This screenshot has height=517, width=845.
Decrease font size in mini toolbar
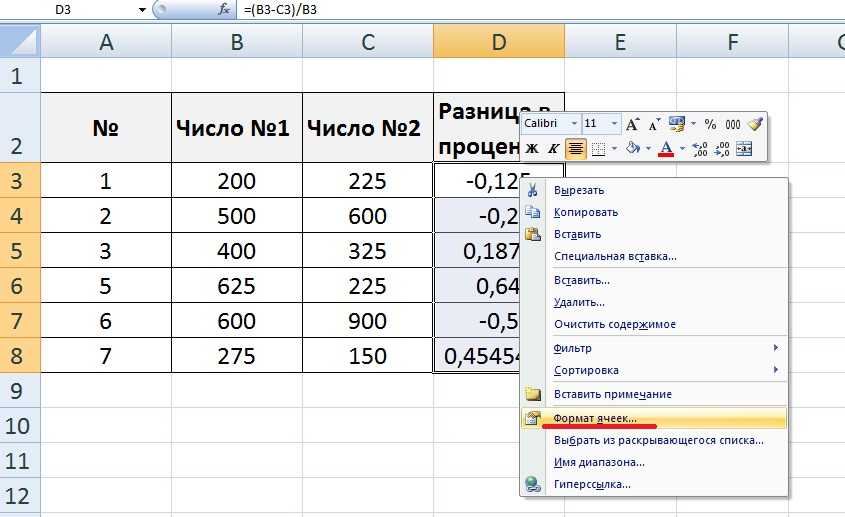[654, 125]
